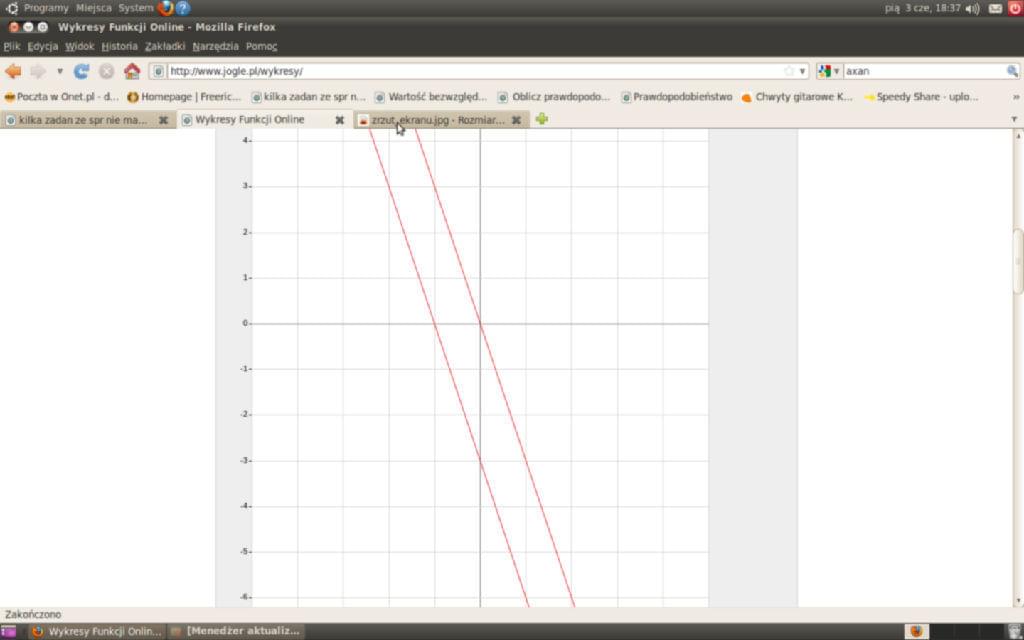Show more bookmarks with the chevron
The height and width of the screenshot is (640, 1024).
pos(1016,97)
